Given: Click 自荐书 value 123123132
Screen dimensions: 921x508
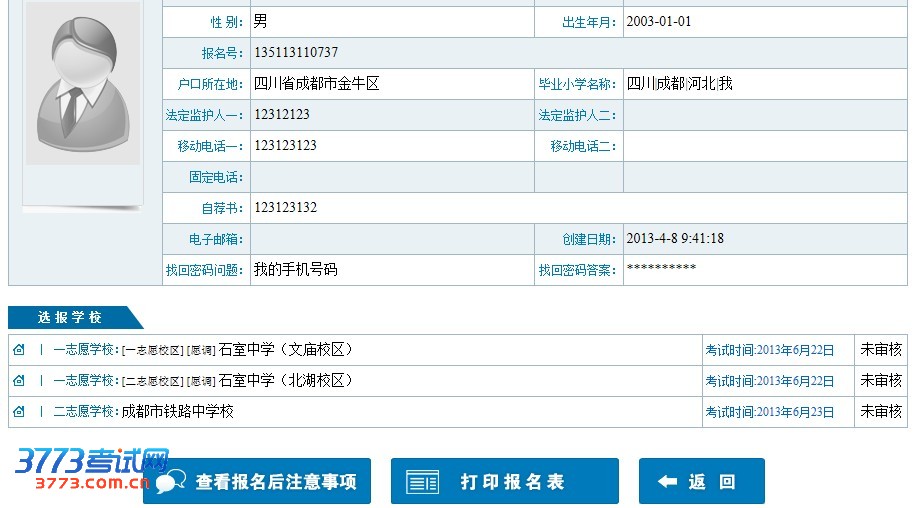Looking at the screenshot, I should pos(286,208).
